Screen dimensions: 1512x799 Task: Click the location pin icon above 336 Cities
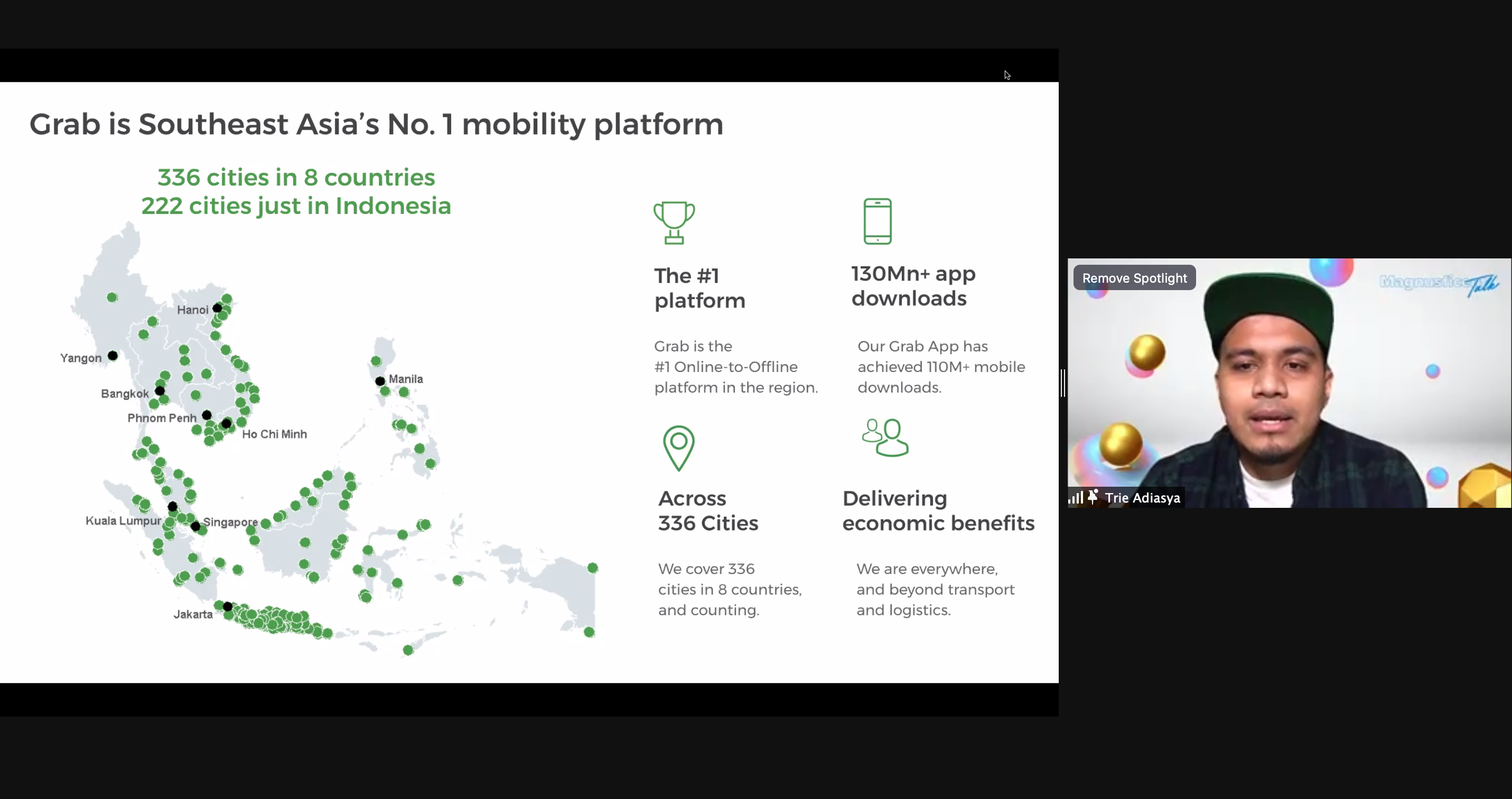(x=678, y=448)
